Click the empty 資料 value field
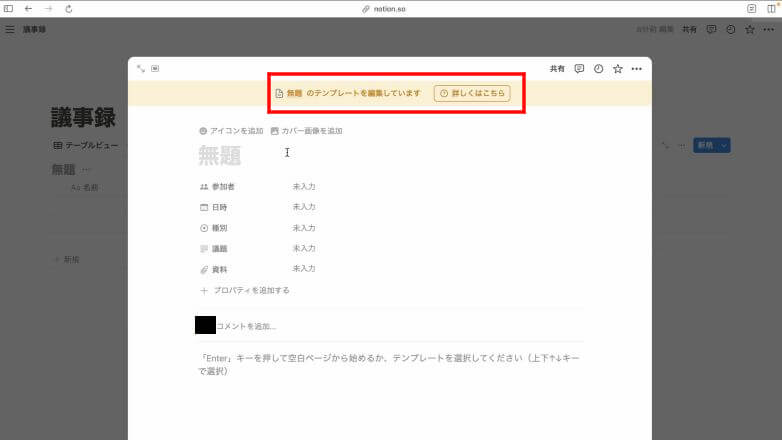The height and width of the screenshot is (440, 782). click(x=304, y=268)
